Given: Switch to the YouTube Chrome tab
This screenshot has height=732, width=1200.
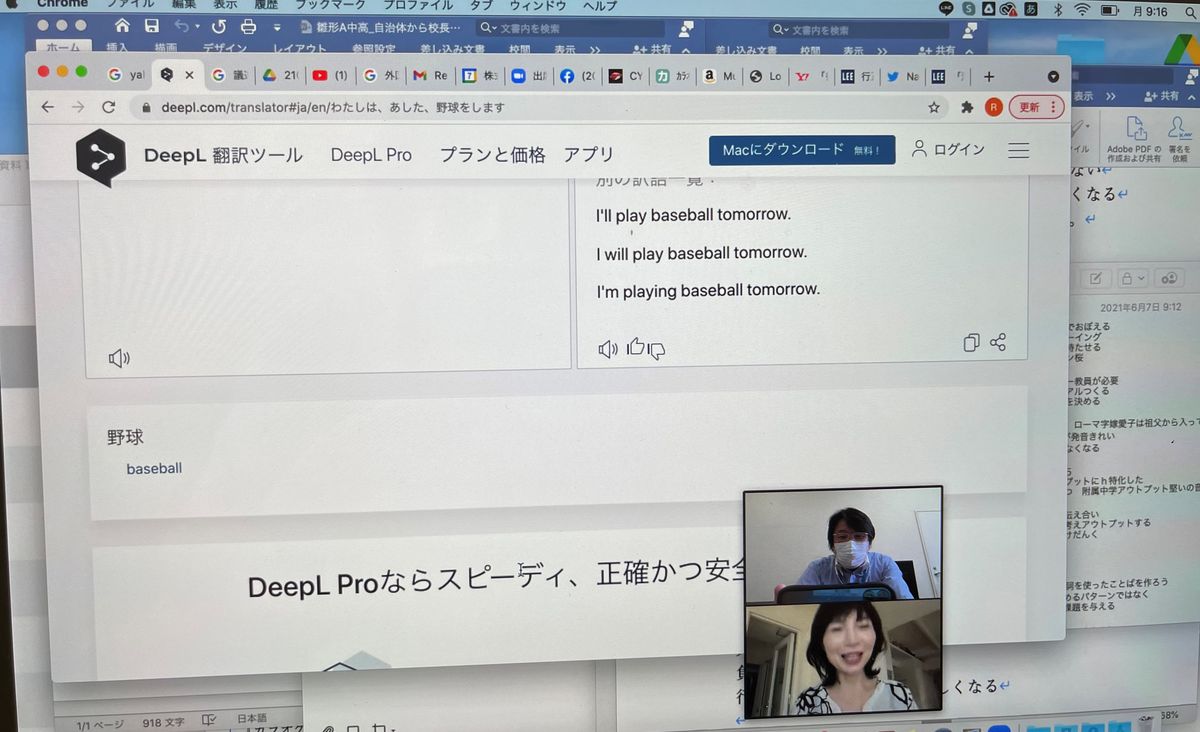Looking at the screenshot, I should pyautogui.click(x=330, y=76).
